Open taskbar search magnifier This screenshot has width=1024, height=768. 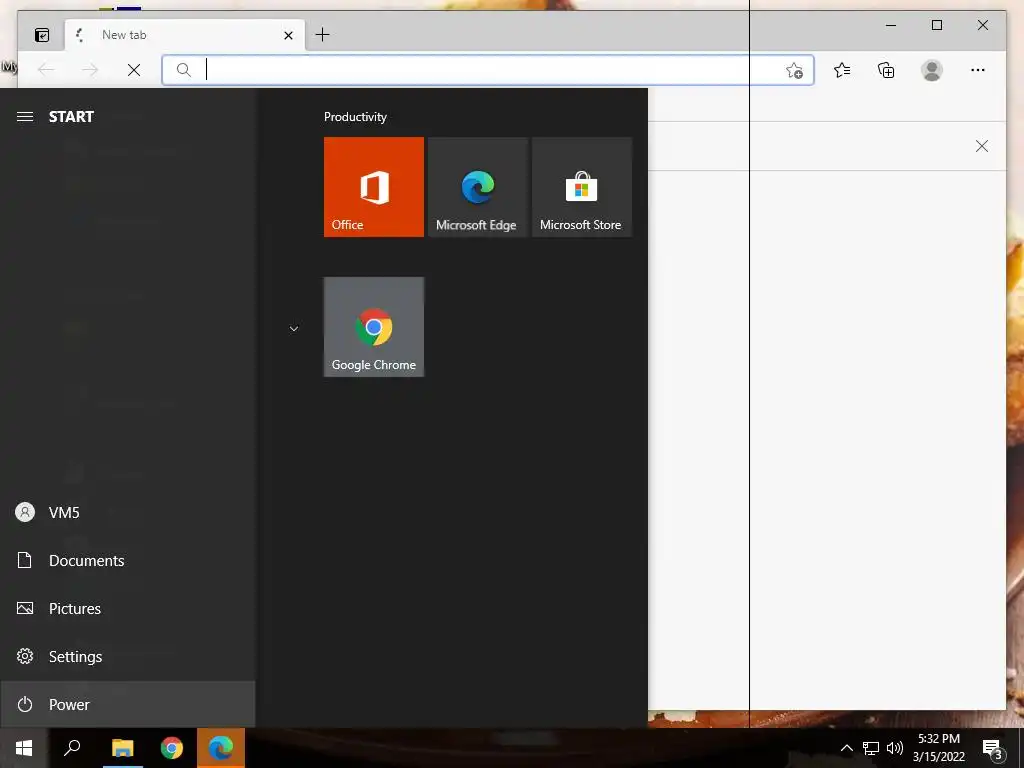72,748
